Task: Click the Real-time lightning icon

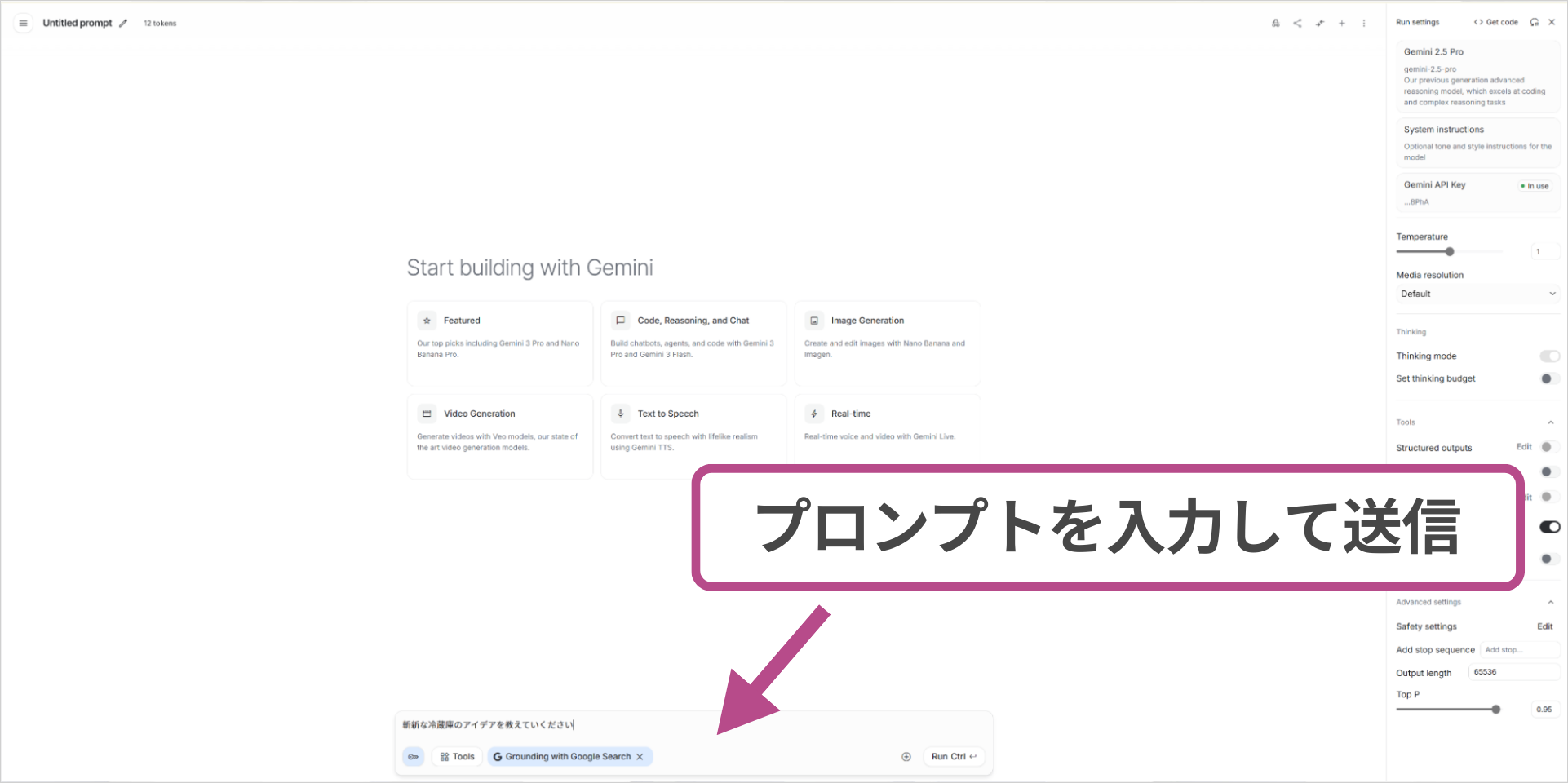Action: pyautogui.click(x=814, y=414)
